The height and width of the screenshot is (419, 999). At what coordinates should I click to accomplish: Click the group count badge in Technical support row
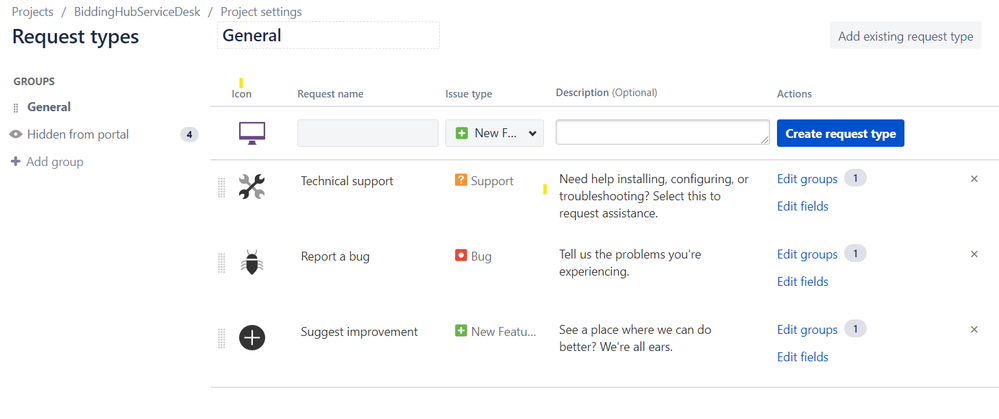click(855, 178)
